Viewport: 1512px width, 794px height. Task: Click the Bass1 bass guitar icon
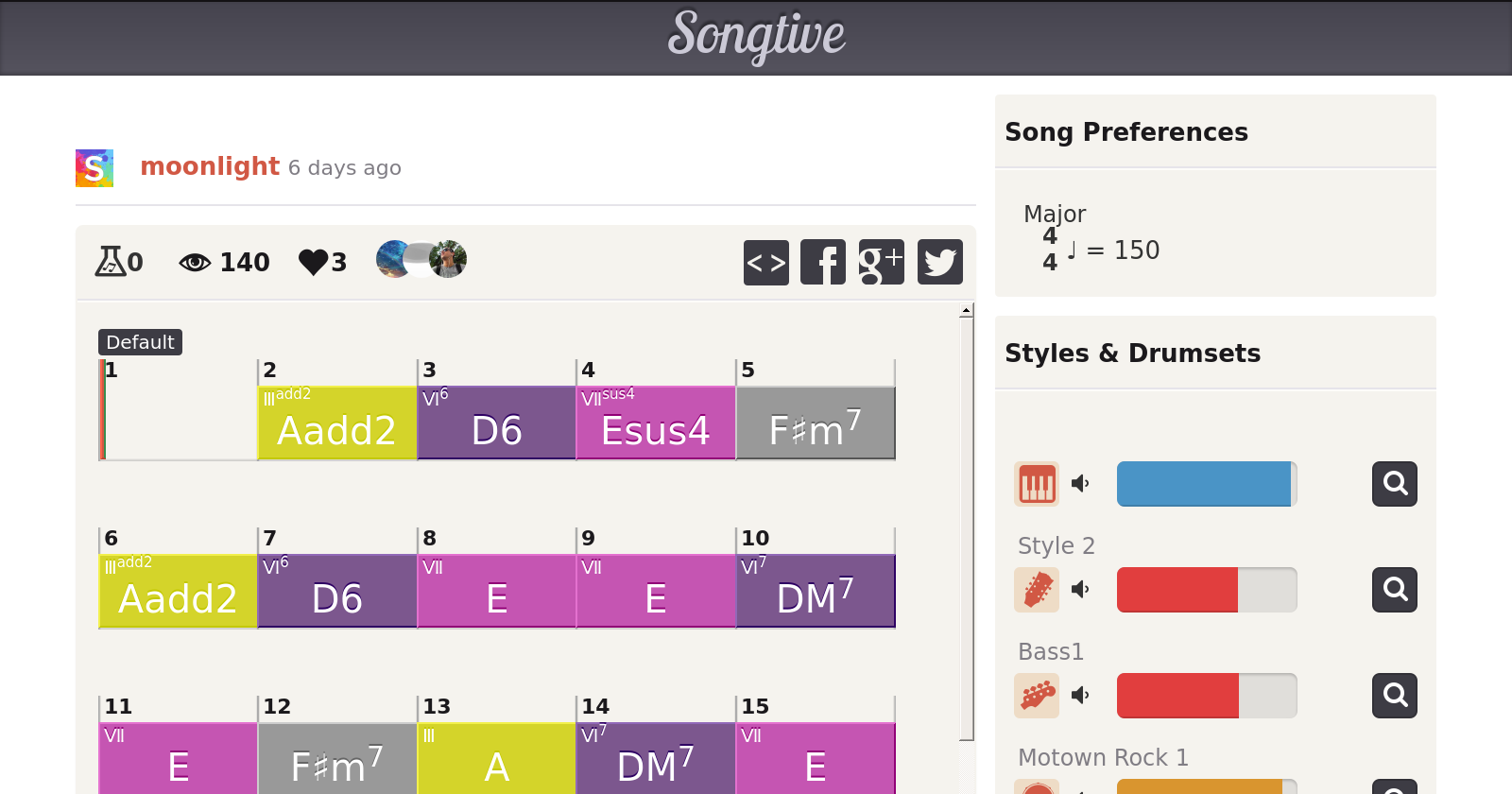[x=1037, y=696]
